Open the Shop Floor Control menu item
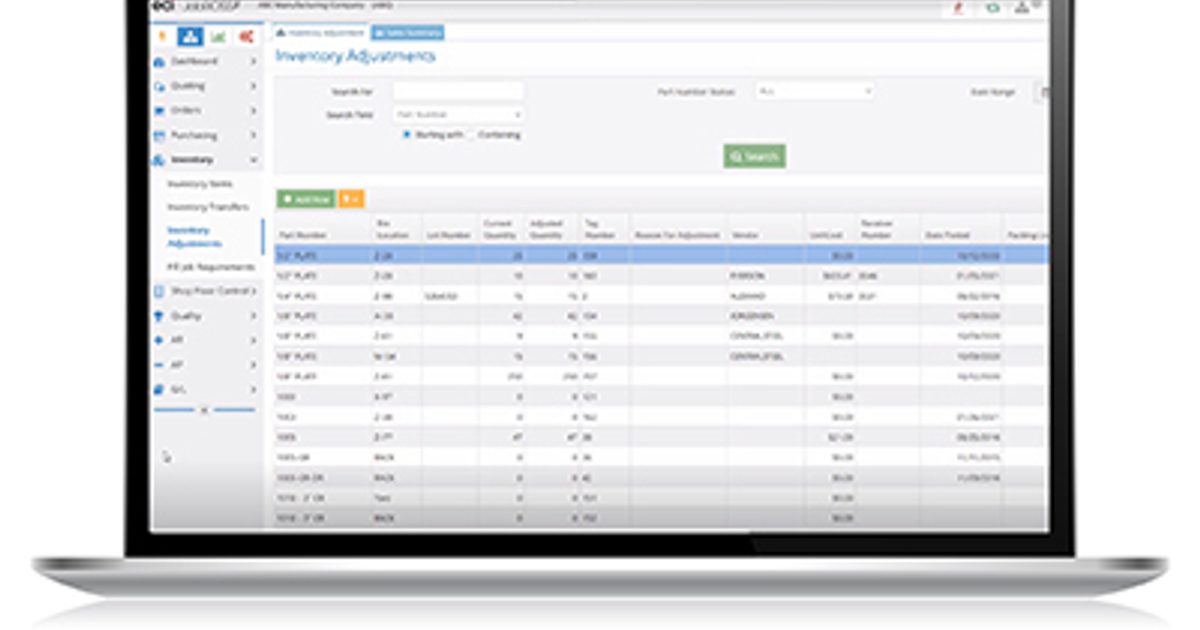The image size is (1200, 630). pos(210,291)
